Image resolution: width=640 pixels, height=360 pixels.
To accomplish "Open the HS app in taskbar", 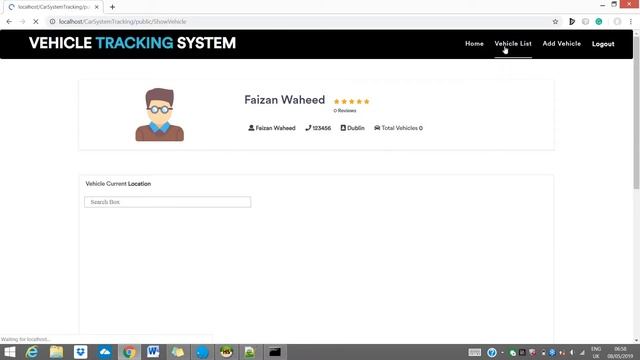I will [x=226, y=352].
